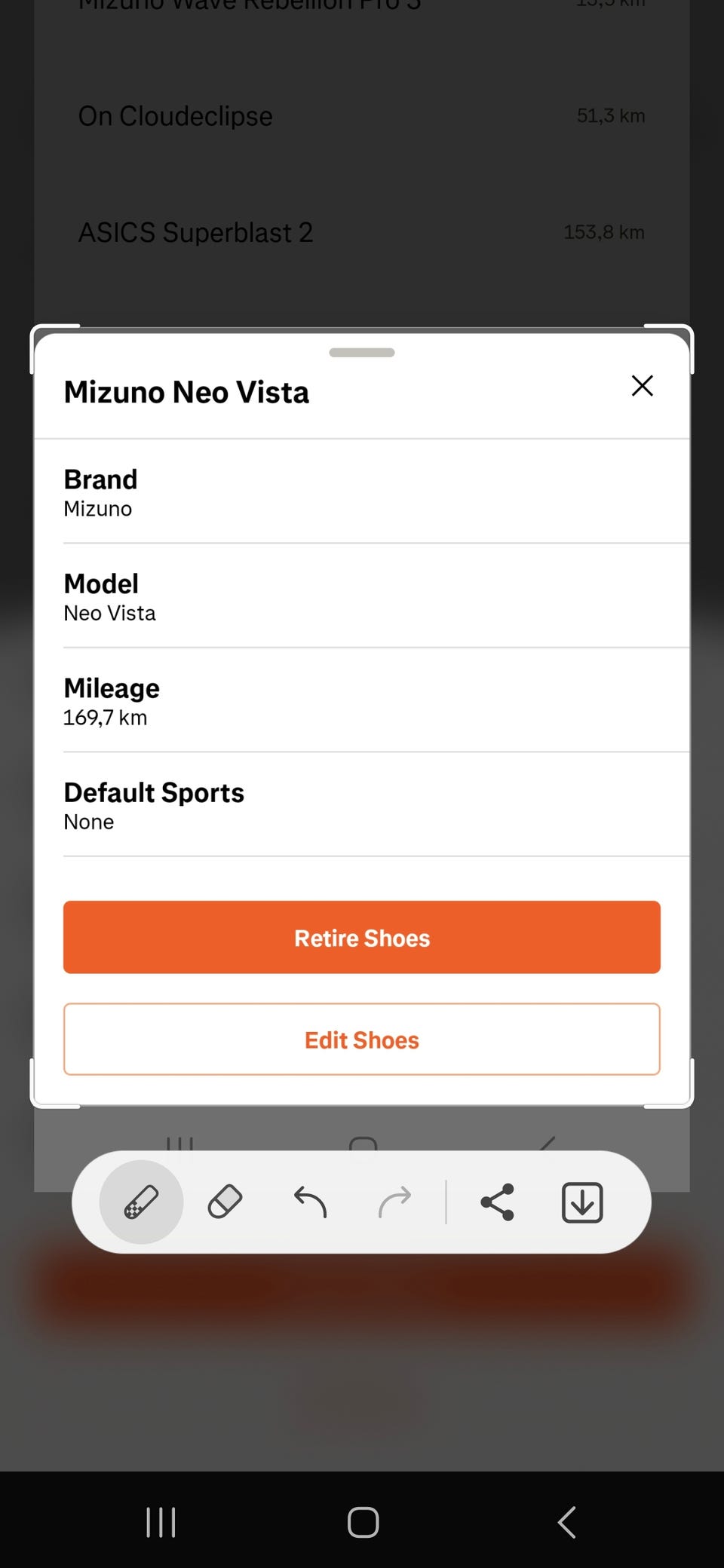Tap the Android recent apps button

(161, 1522)
